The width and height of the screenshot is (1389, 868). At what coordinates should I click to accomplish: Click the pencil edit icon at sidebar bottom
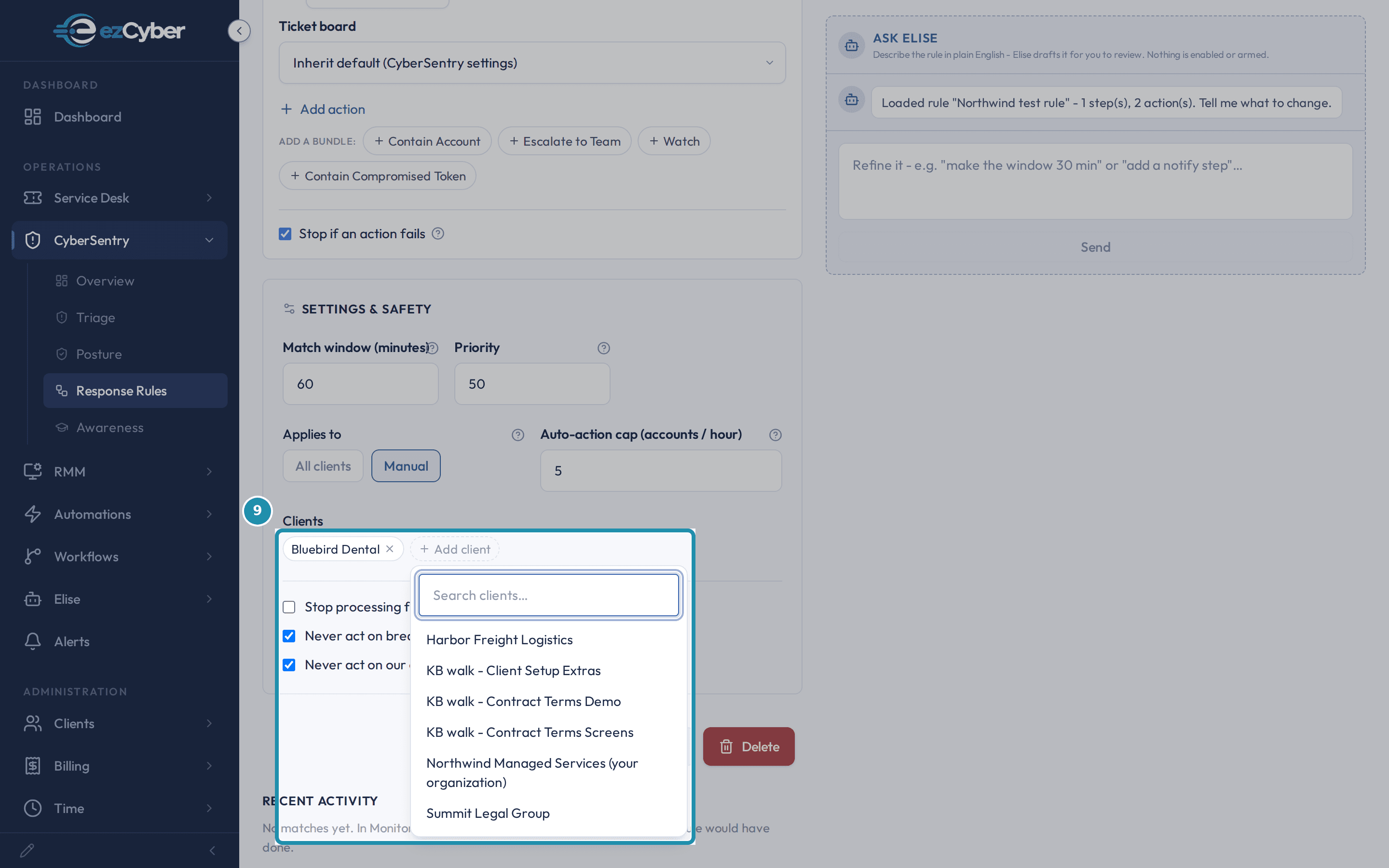point(27,850)
